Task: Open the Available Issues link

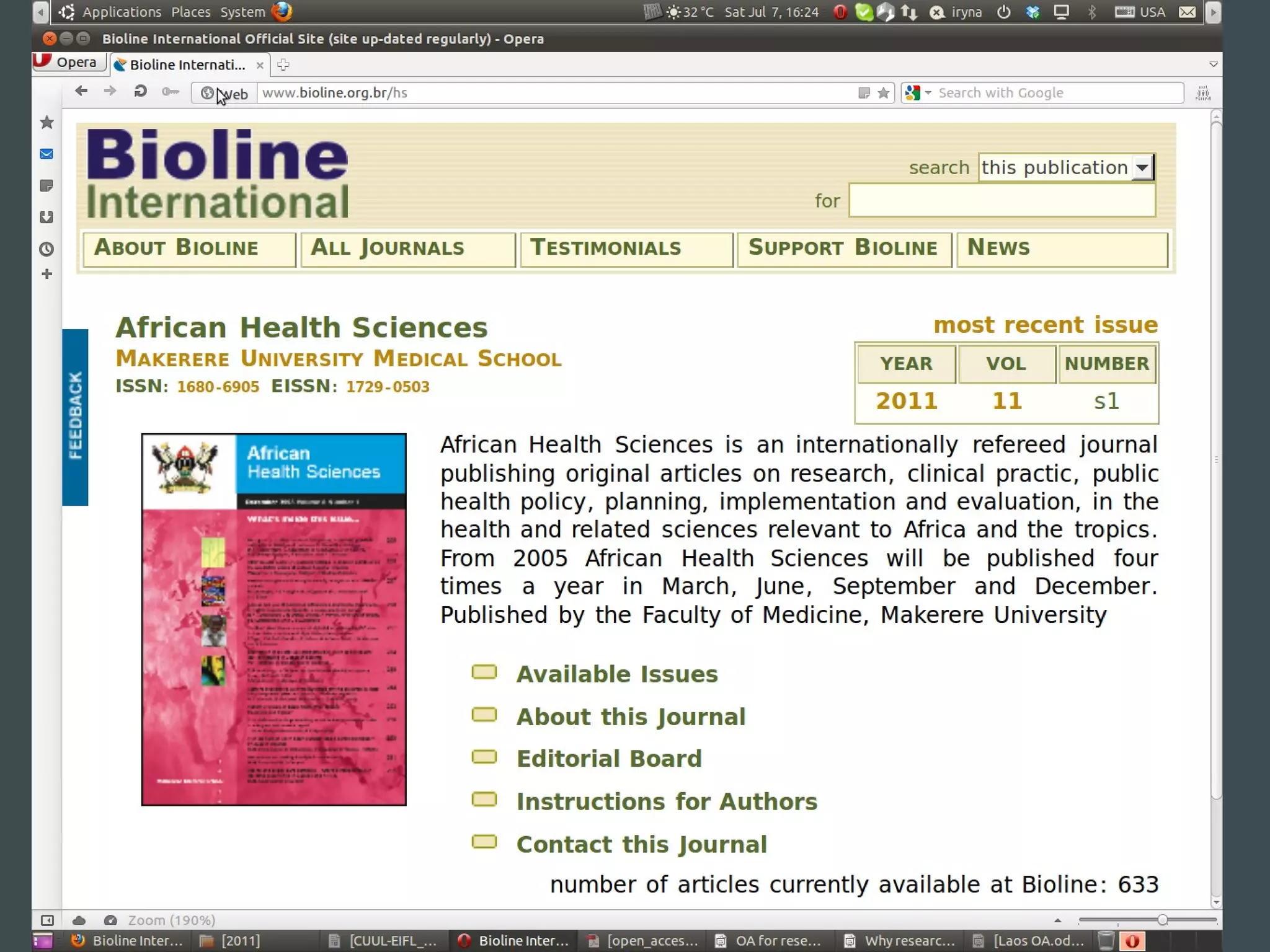Action: [617, 674]
